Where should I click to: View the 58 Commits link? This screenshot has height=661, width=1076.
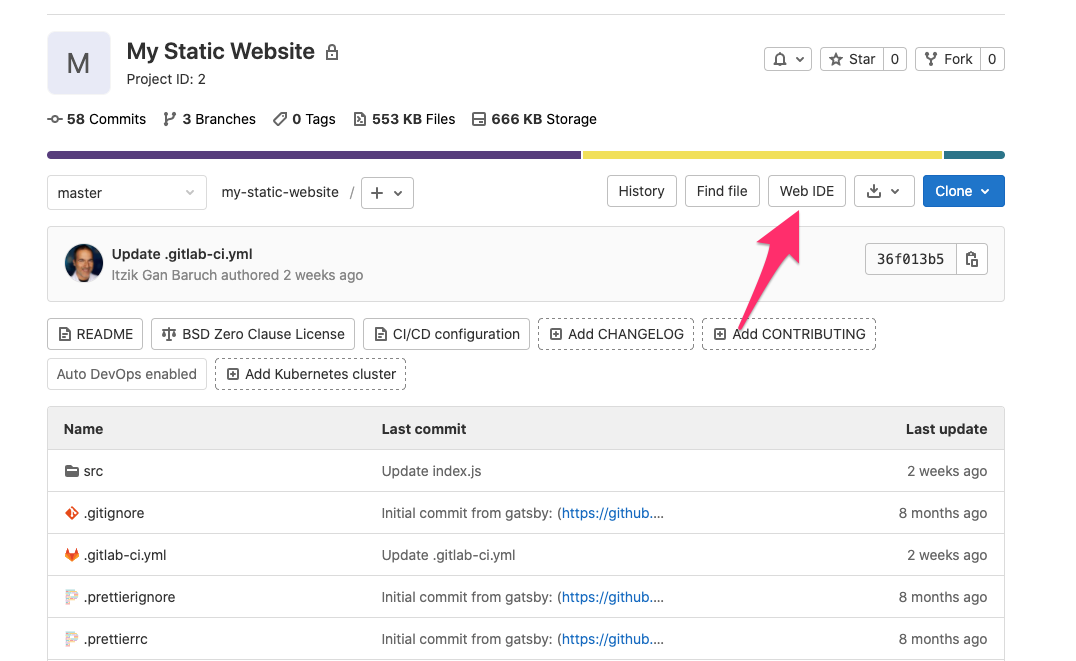pyautogui.click(x=97, y=119)
